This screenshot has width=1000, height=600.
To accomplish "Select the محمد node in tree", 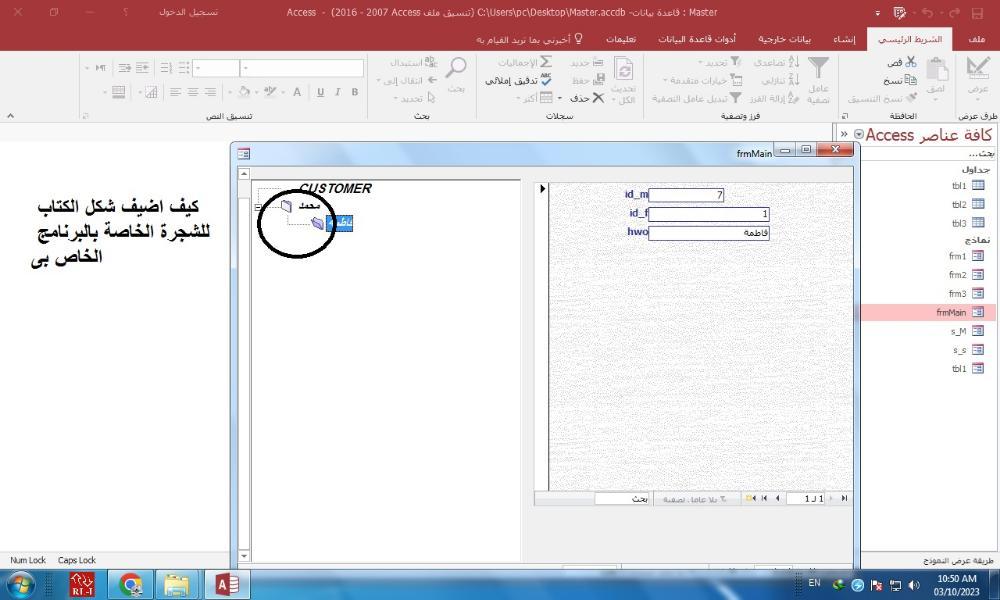I will [309, 206].
